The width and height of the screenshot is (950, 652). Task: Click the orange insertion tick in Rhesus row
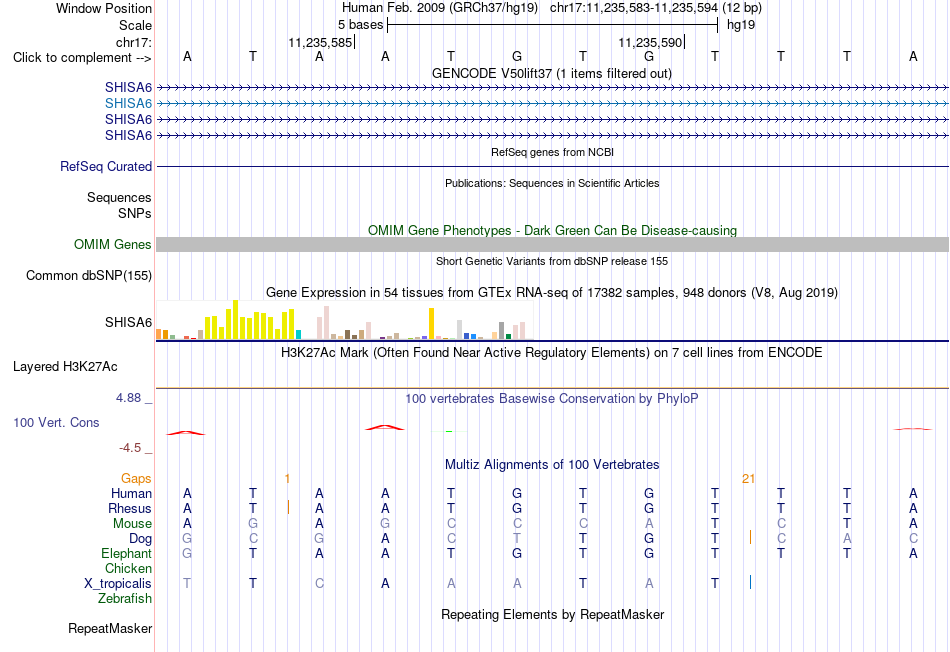coord(288,507)
